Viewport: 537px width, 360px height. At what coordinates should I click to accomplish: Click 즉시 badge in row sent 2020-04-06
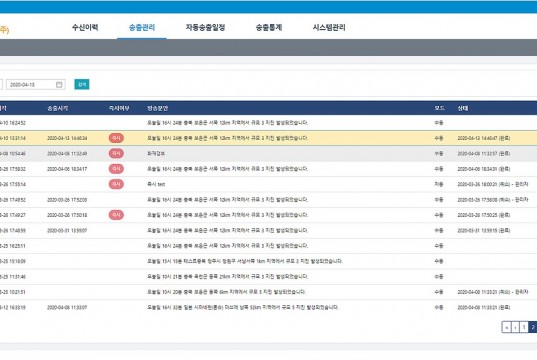click(116, 169)
